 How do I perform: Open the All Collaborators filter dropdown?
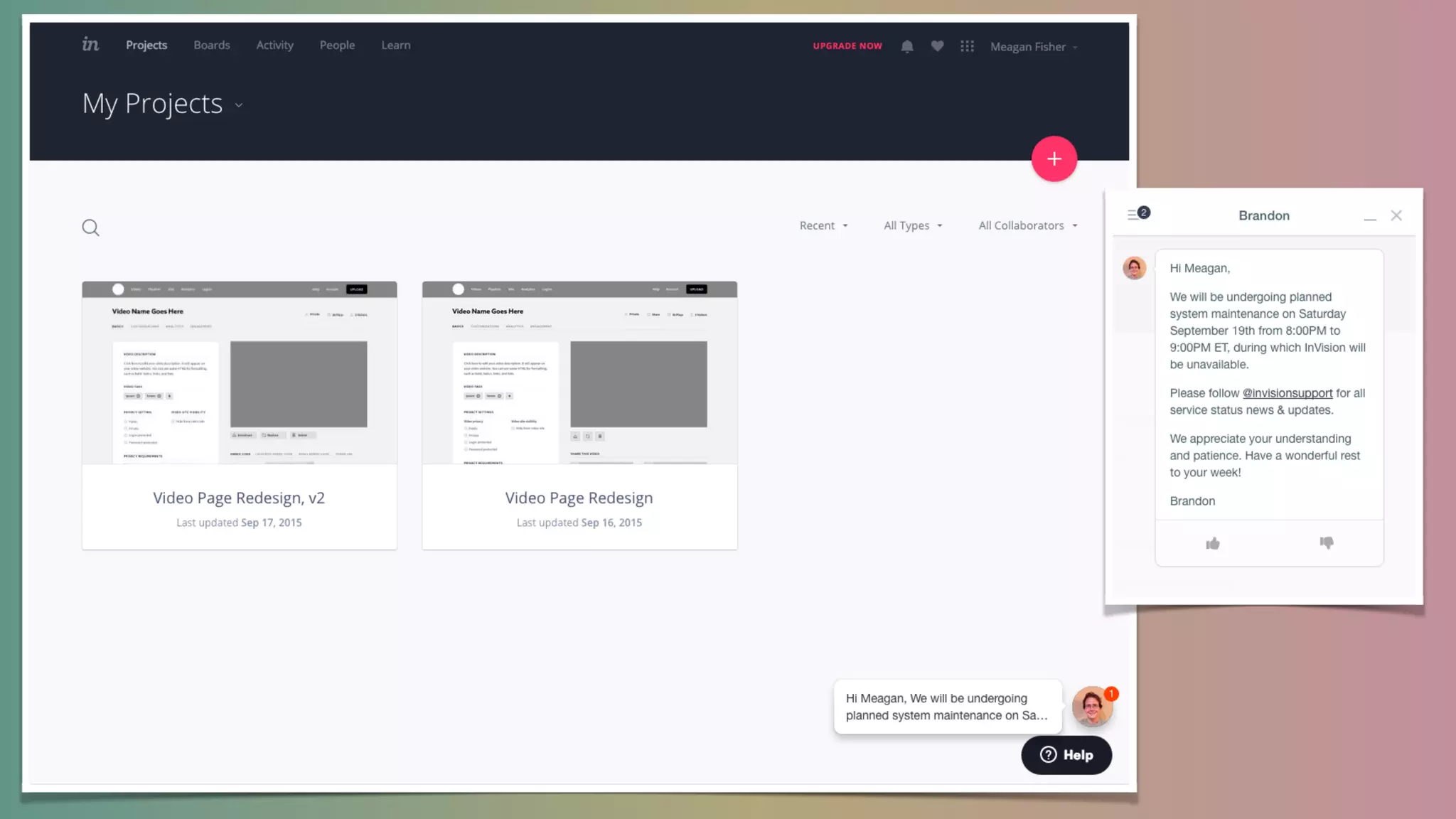point(1028,225)
